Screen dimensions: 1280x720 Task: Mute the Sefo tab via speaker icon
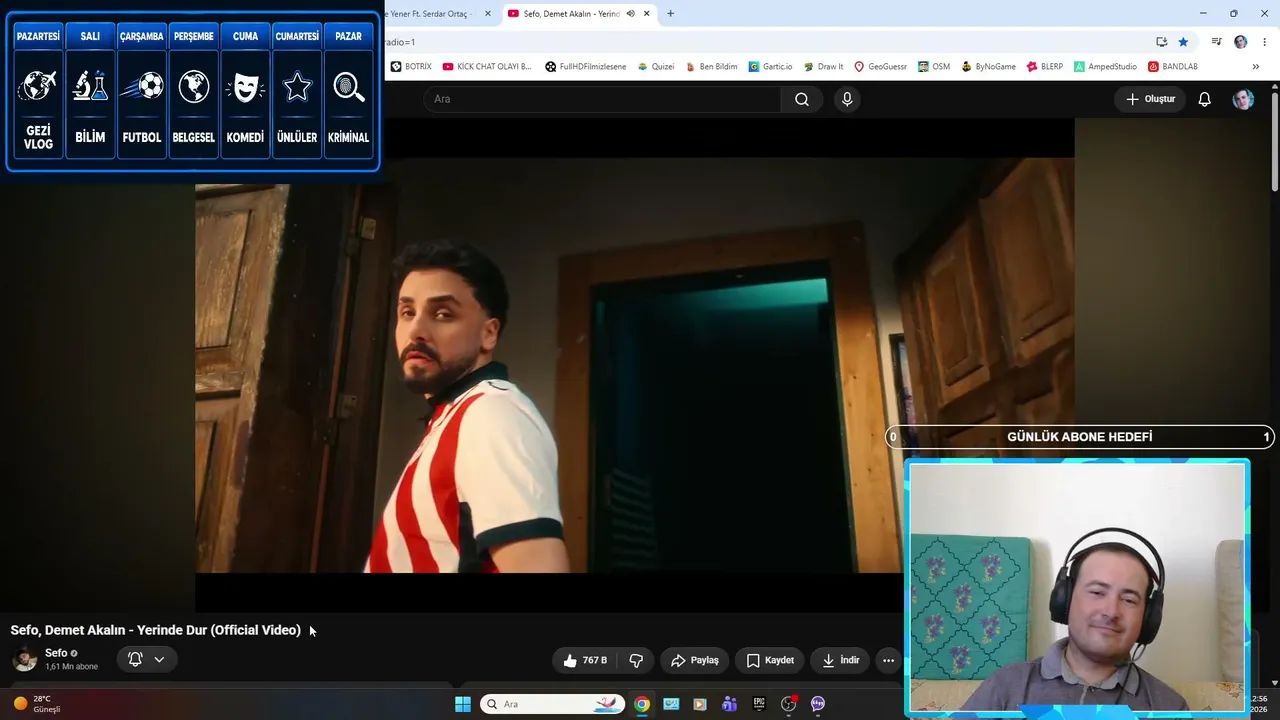tap(630, 14)
